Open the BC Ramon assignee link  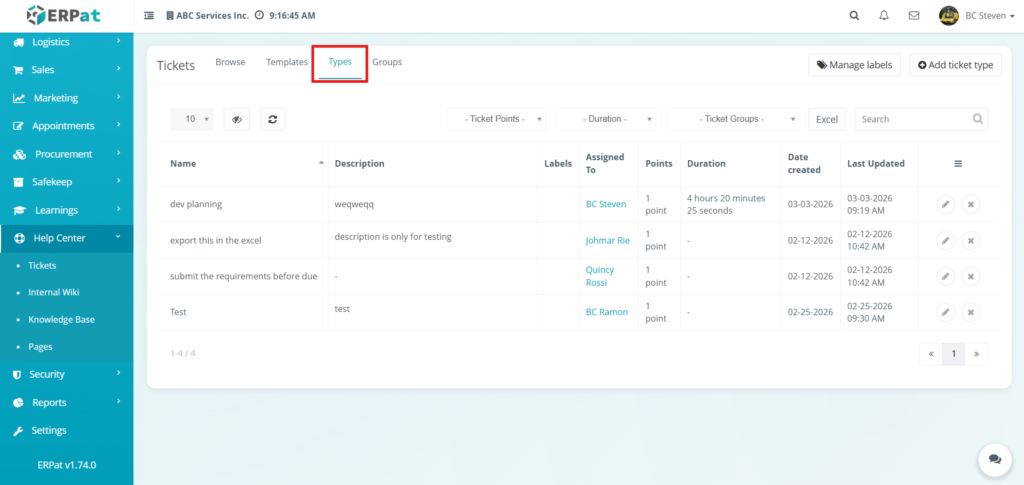tap(607, 312)
